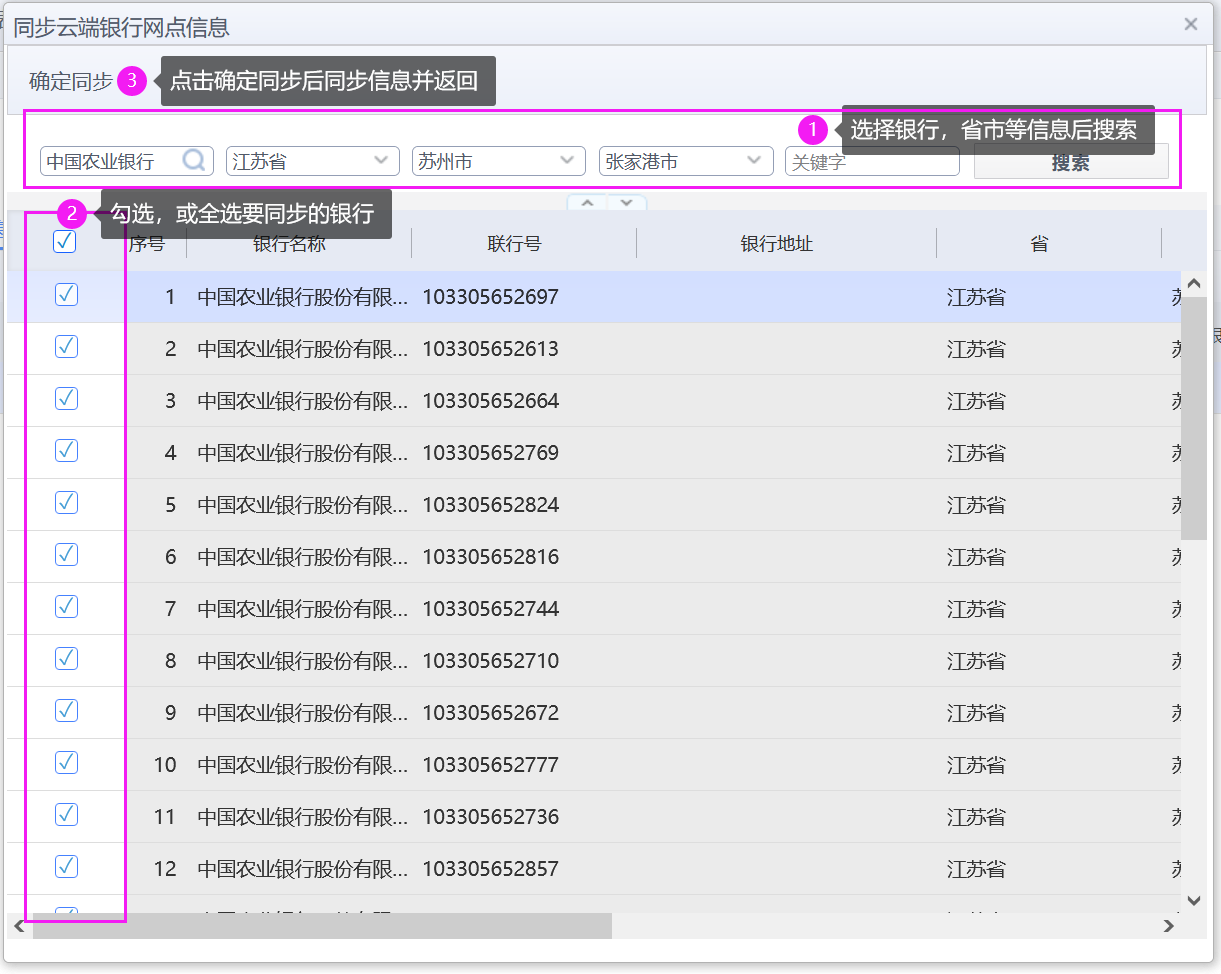Click the magnifier icon in bank field
The width and height of the screenshot is (1221, 974).
coord(194,160)
